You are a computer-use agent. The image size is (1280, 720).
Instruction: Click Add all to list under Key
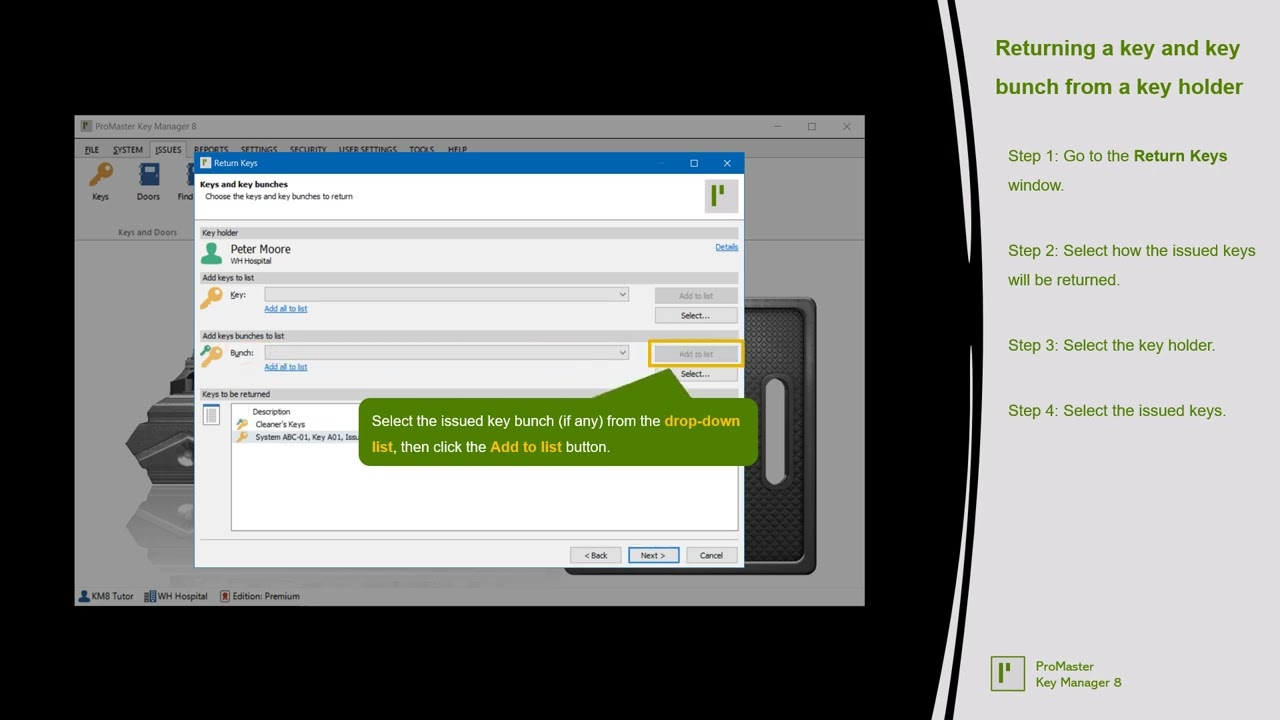[286, 309]
